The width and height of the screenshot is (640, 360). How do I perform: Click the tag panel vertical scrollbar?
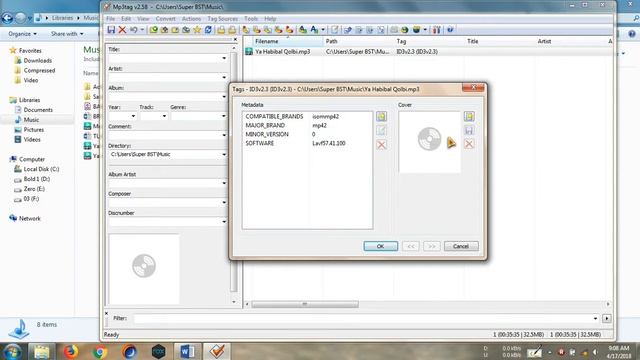click(x=234, y=171)
